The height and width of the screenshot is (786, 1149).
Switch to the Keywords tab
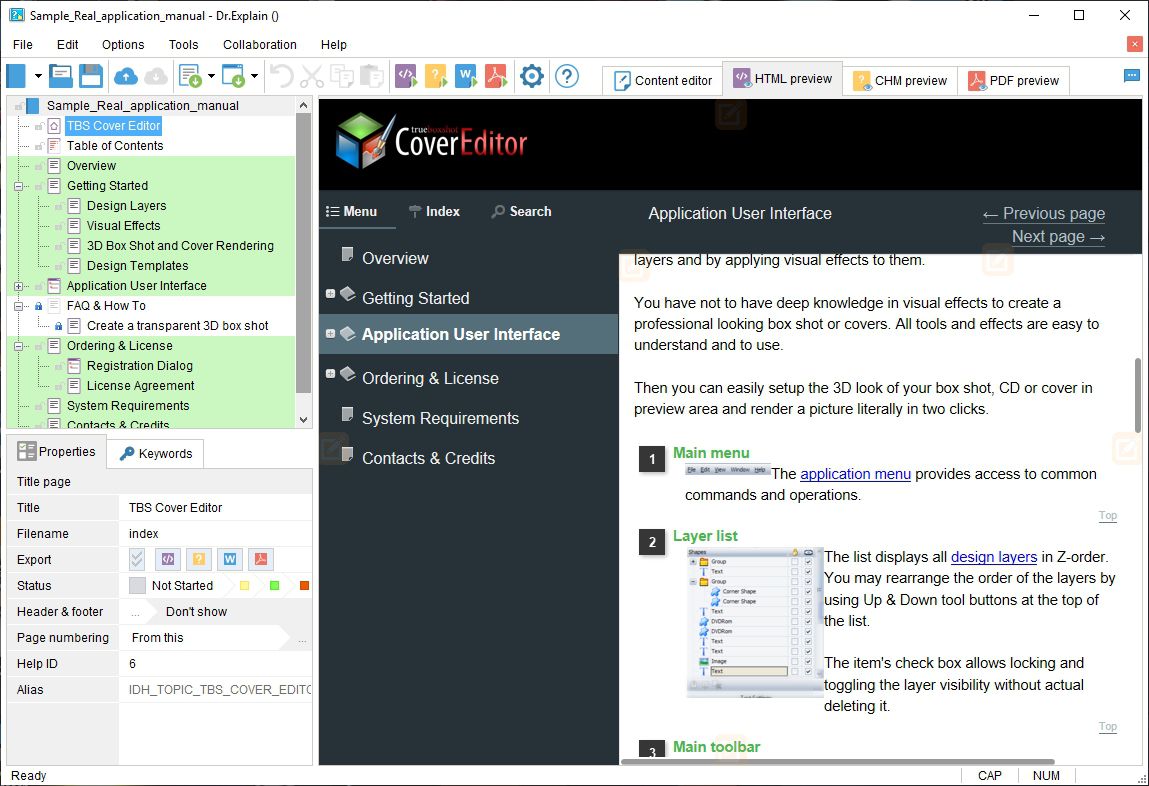[155, 453]
